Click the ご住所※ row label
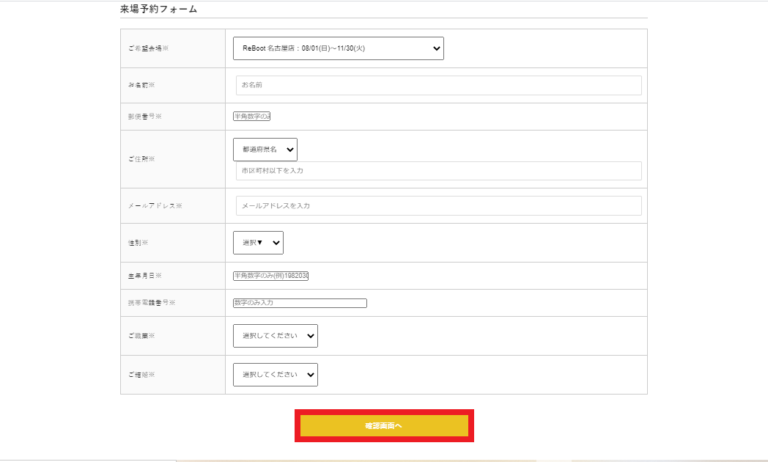 [x=141, y=159]
